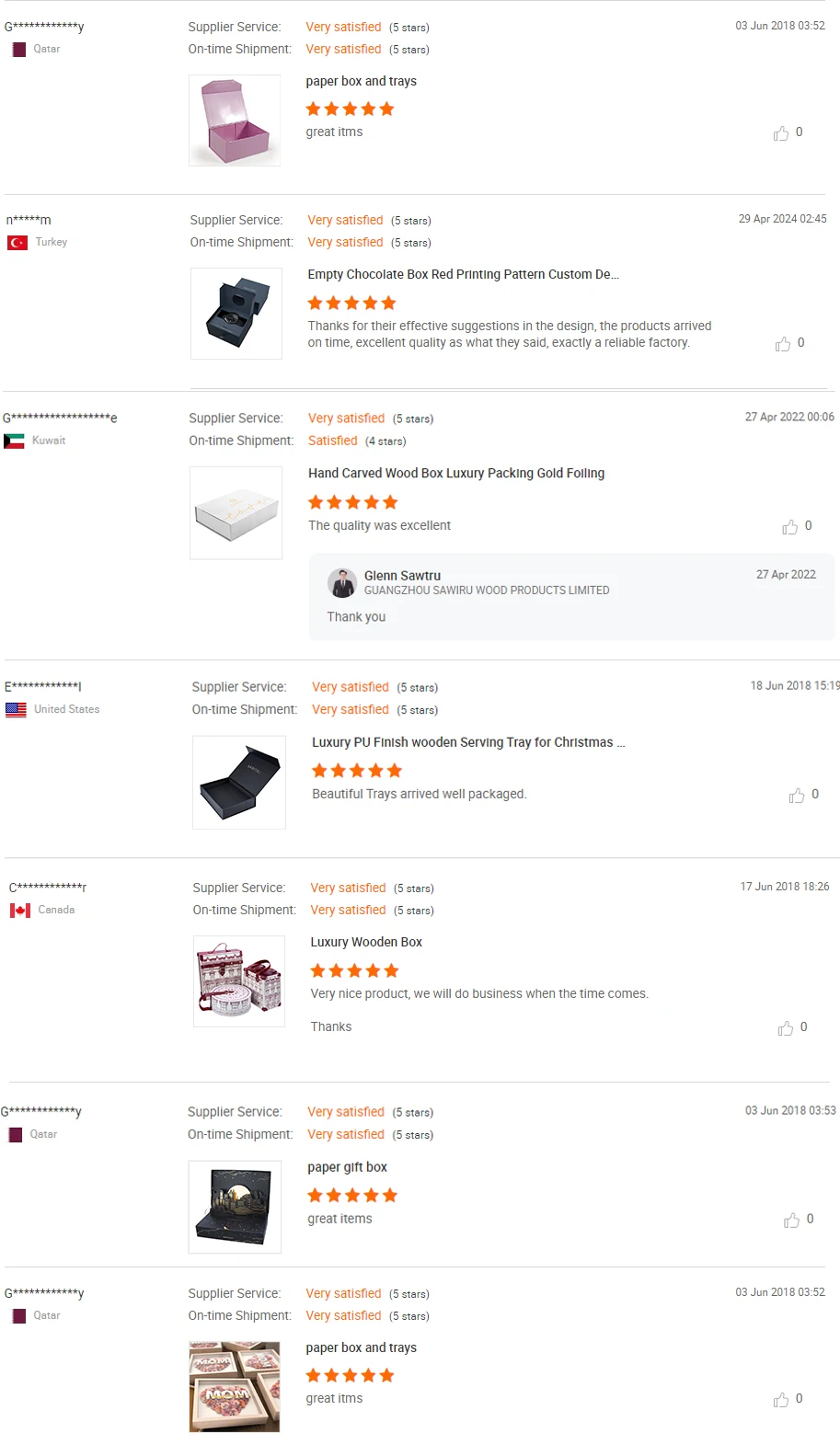This screenshot has height=1456, width=840.
Task: Open the pink paper box review photo
Action: coord(235,120)
